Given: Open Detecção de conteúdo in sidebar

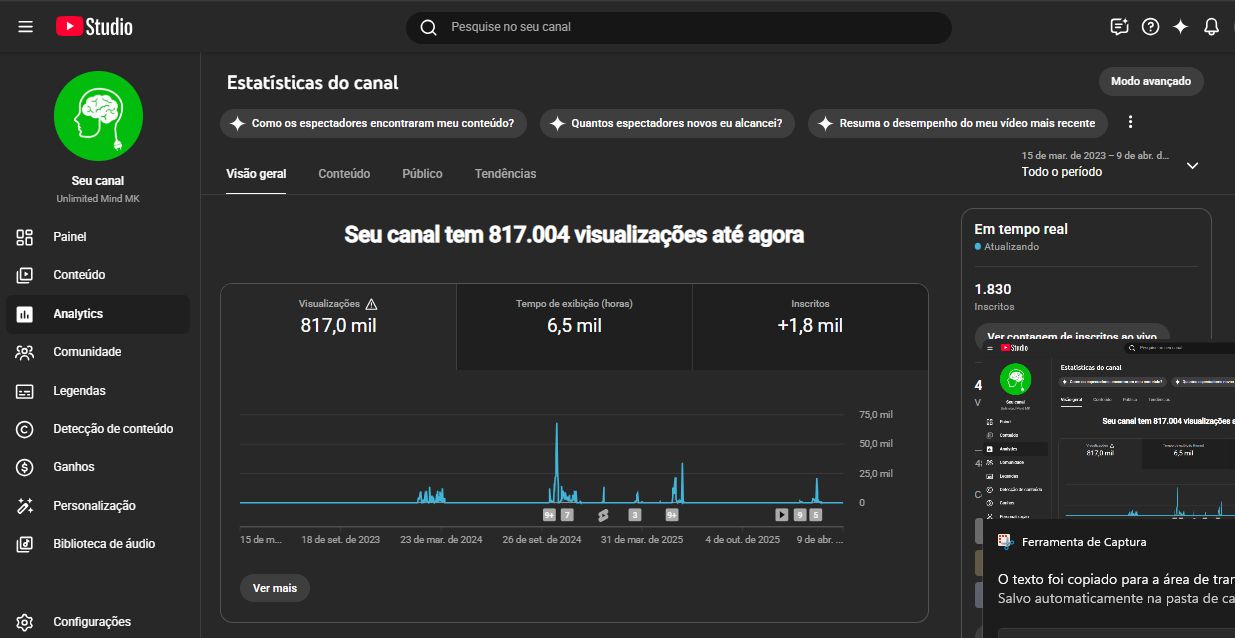Looking at the screenshot, I should tap(98, 429).
